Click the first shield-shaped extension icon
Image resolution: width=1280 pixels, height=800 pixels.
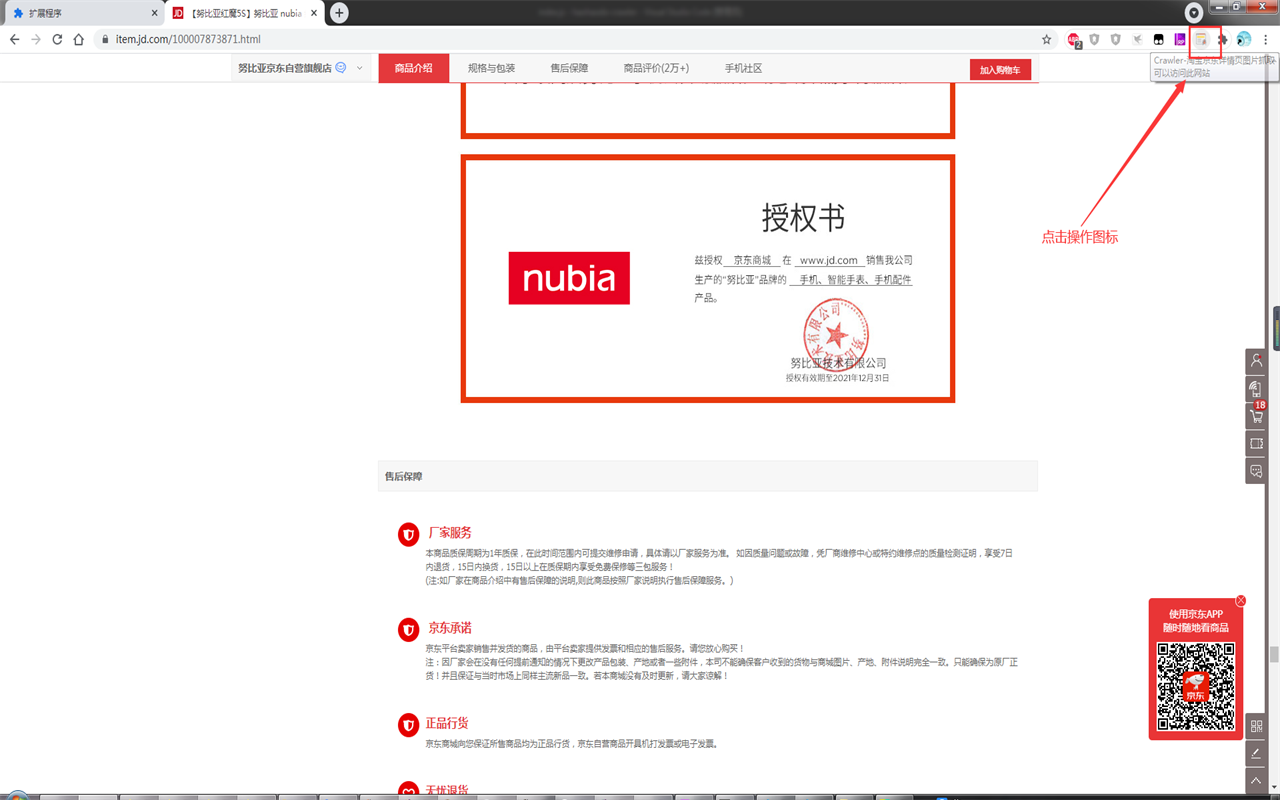point(1093,40)
